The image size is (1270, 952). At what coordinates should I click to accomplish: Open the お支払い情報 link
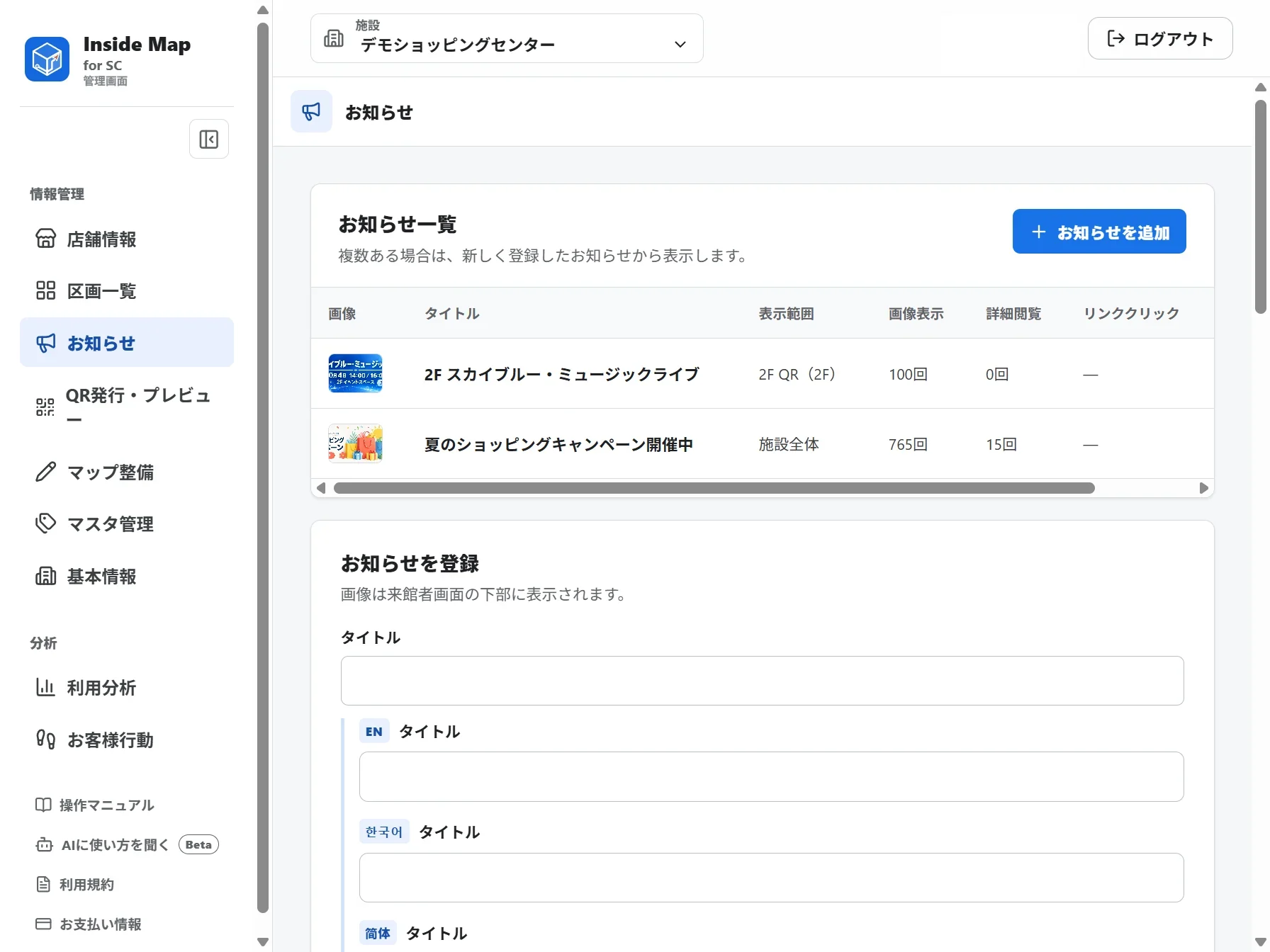(89, 924)
